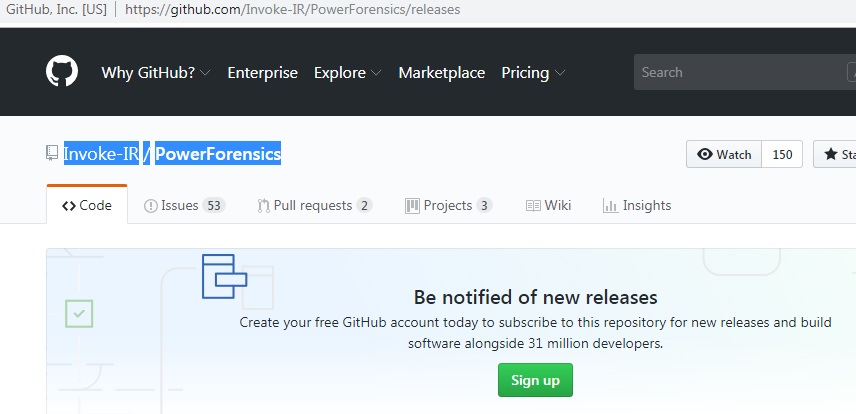Expand the Why GitHub? dropdown
Screen dimensions: 856x414
click(156, 72)
